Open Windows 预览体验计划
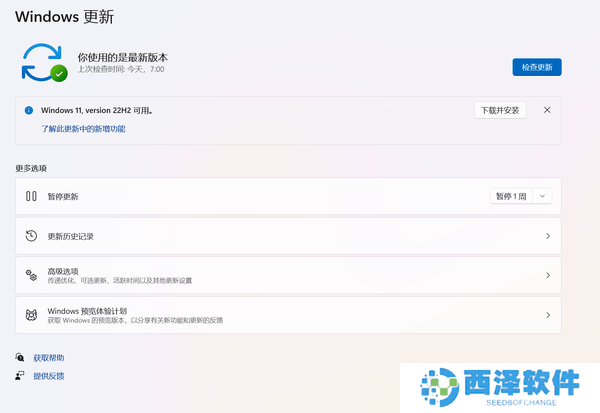Image resolution: width=600 pixels, height=413 pixels. (288, 315)
